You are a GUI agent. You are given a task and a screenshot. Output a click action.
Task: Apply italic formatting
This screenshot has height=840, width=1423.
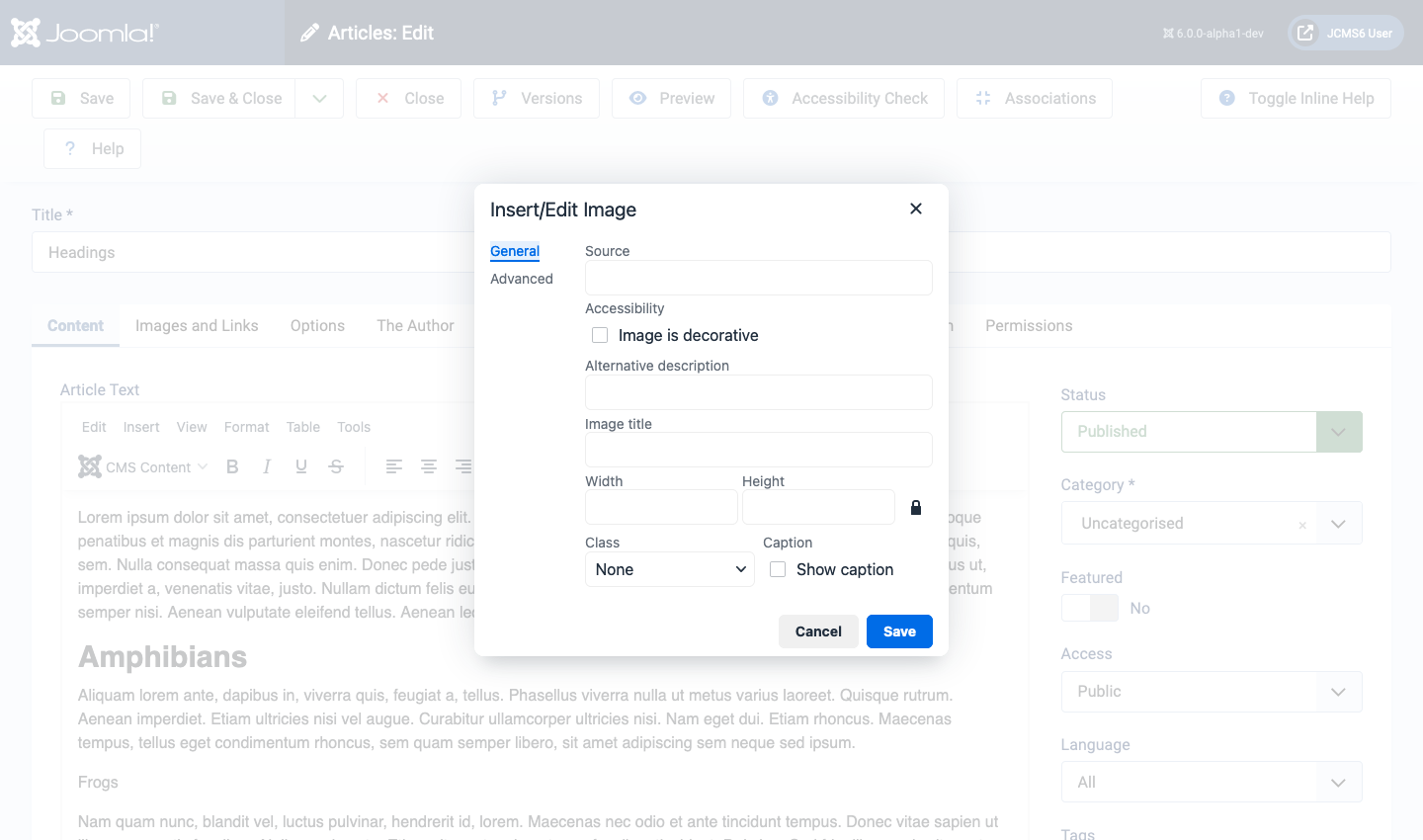(267, 466)
